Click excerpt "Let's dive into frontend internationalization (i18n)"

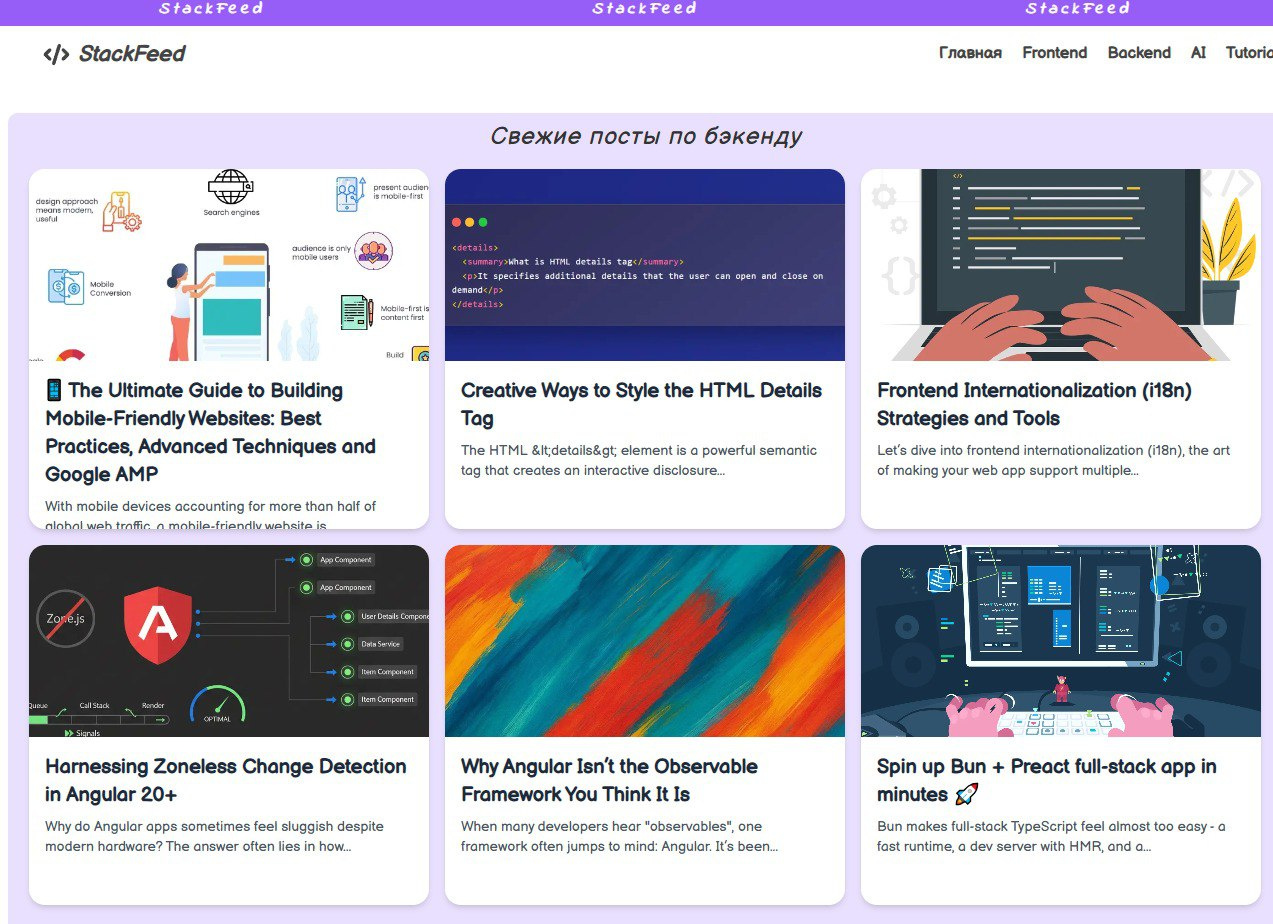coord(1053,460)
